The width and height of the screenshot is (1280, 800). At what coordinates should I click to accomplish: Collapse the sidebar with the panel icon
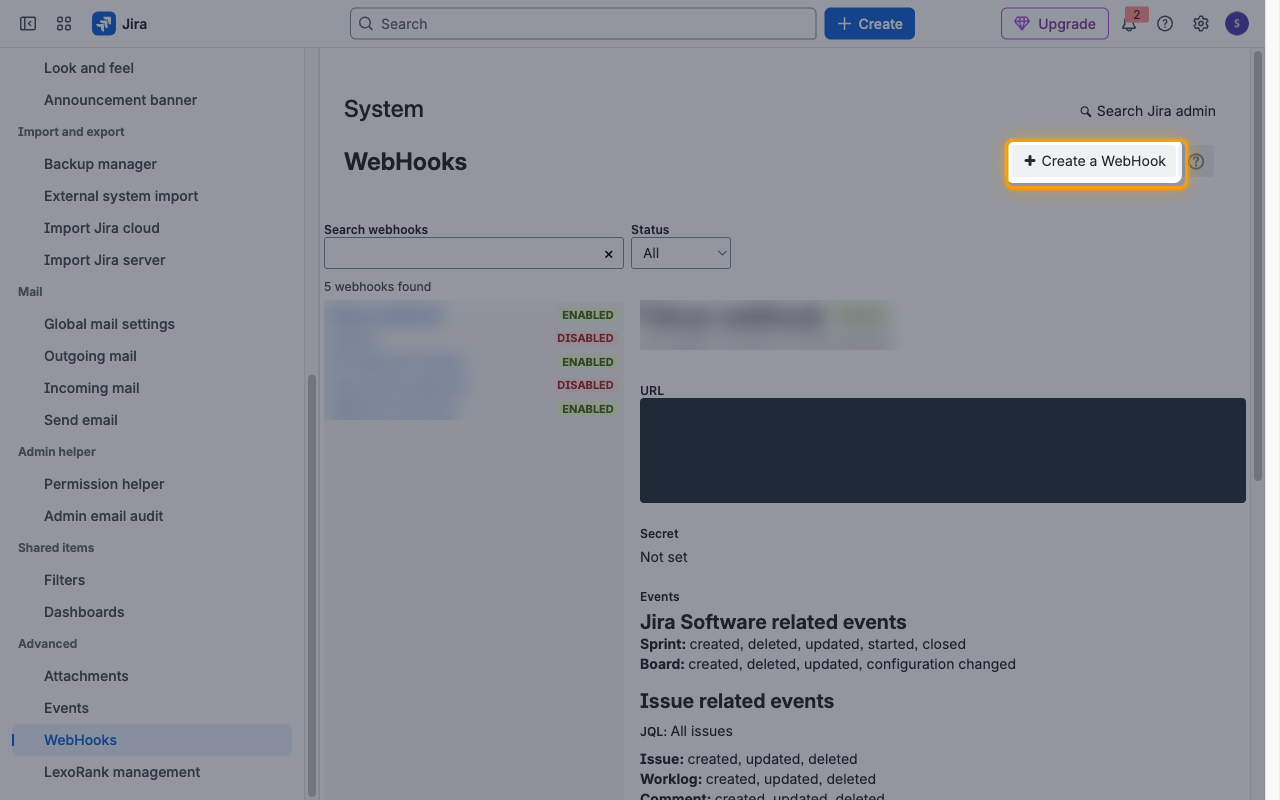(28, 24)
